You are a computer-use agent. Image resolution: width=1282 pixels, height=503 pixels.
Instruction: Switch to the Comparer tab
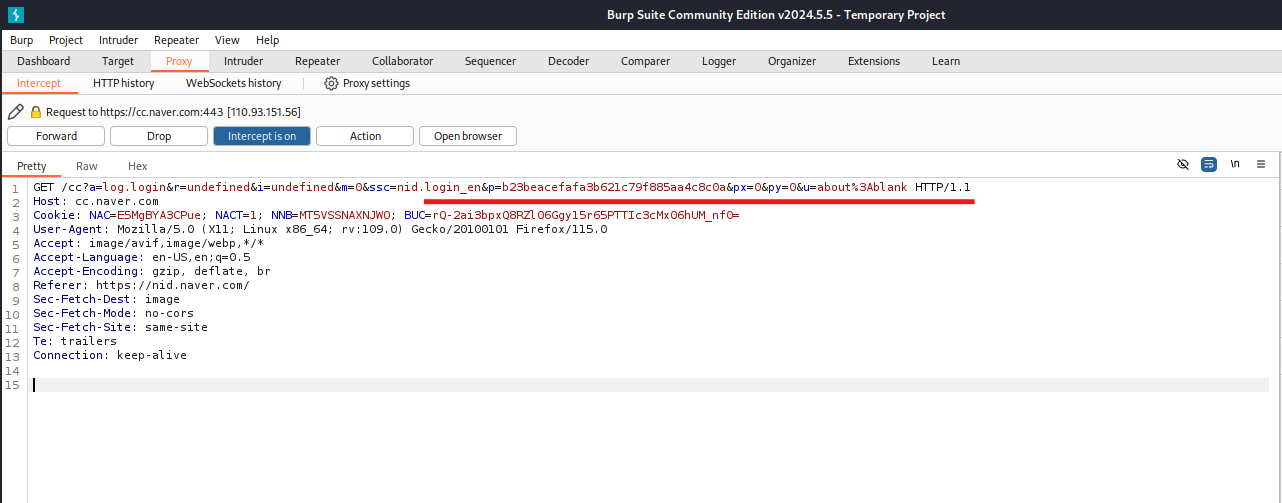(645, 61)
